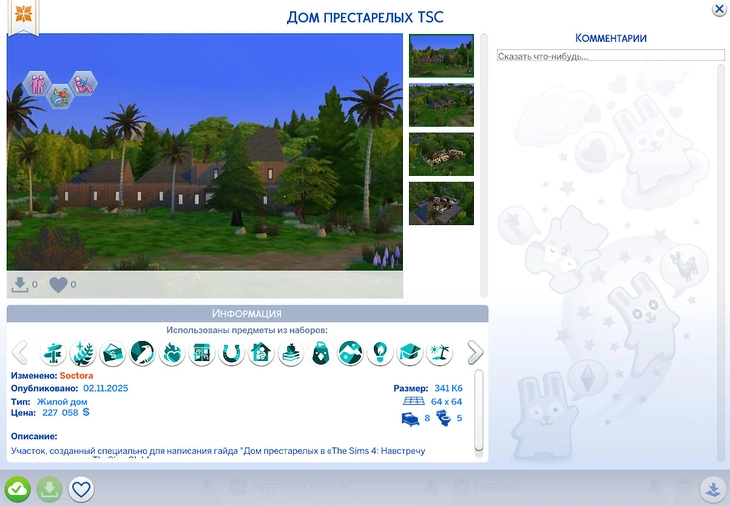730x506 pixels.
Task: Click the signpost pack icon
Action: click(53, 353)
